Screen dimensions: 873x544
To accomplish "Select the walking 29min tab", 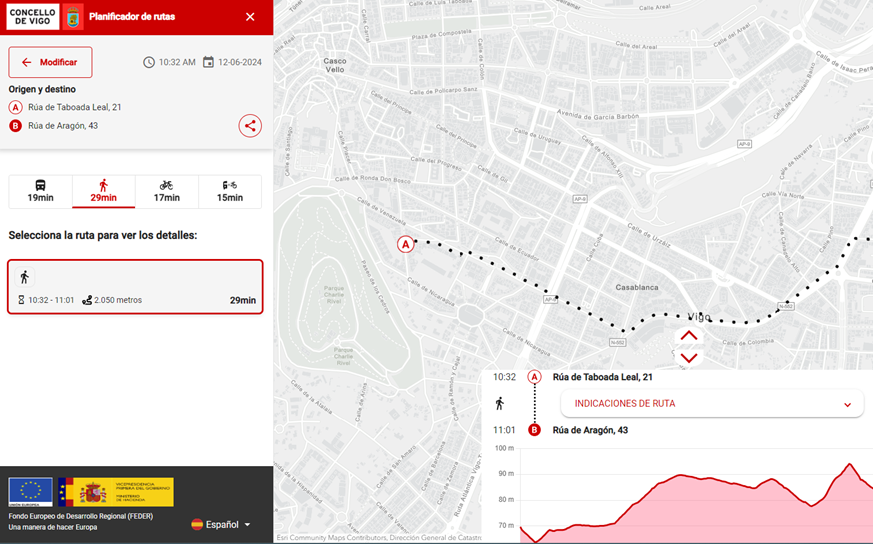I will point(103,191).
